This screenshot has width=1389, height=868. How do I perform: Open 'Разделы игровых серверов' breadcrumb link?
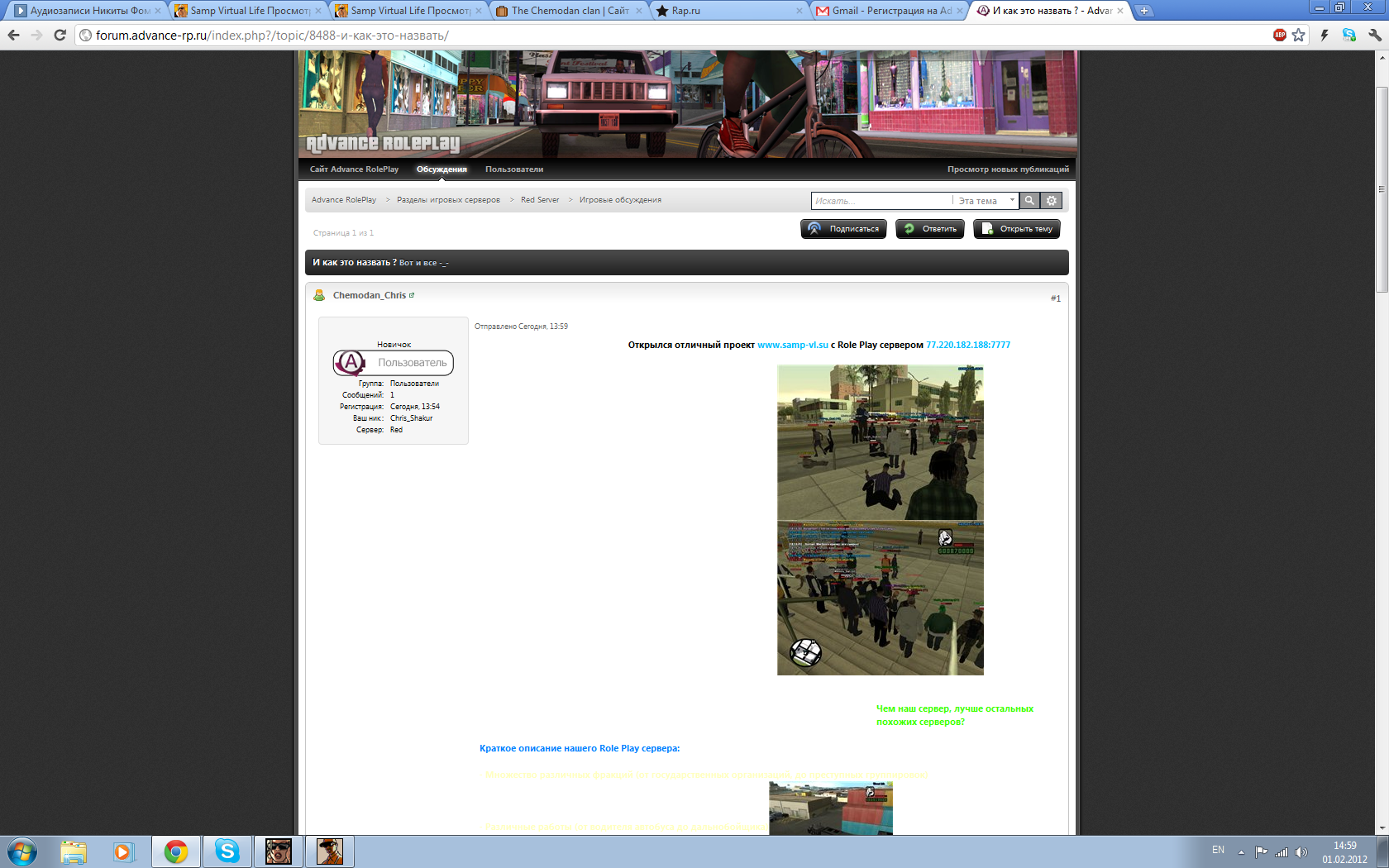click(448, 200)
